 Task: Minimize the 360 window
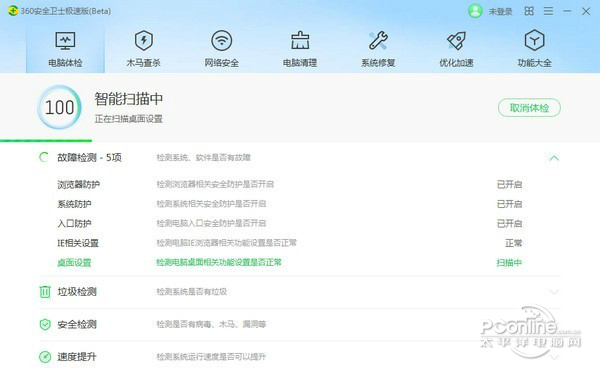click(567, 11)
